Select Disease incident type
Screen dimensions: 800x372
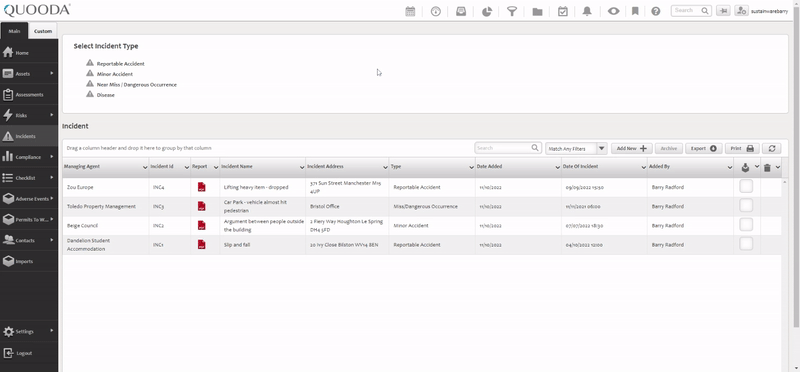(x=106, y=95)
